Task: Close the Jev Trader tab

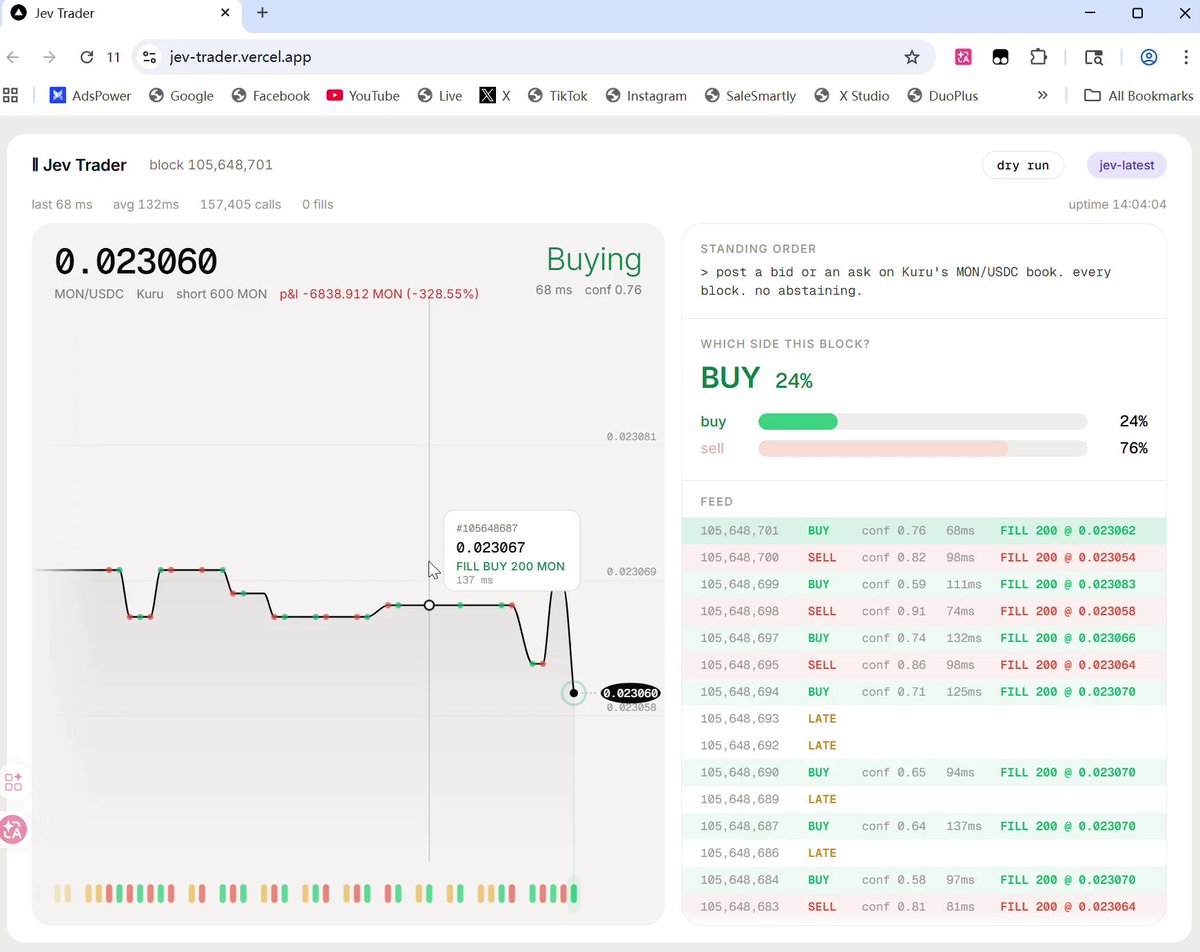Action: pyautogui.click(x=225, y=13)
